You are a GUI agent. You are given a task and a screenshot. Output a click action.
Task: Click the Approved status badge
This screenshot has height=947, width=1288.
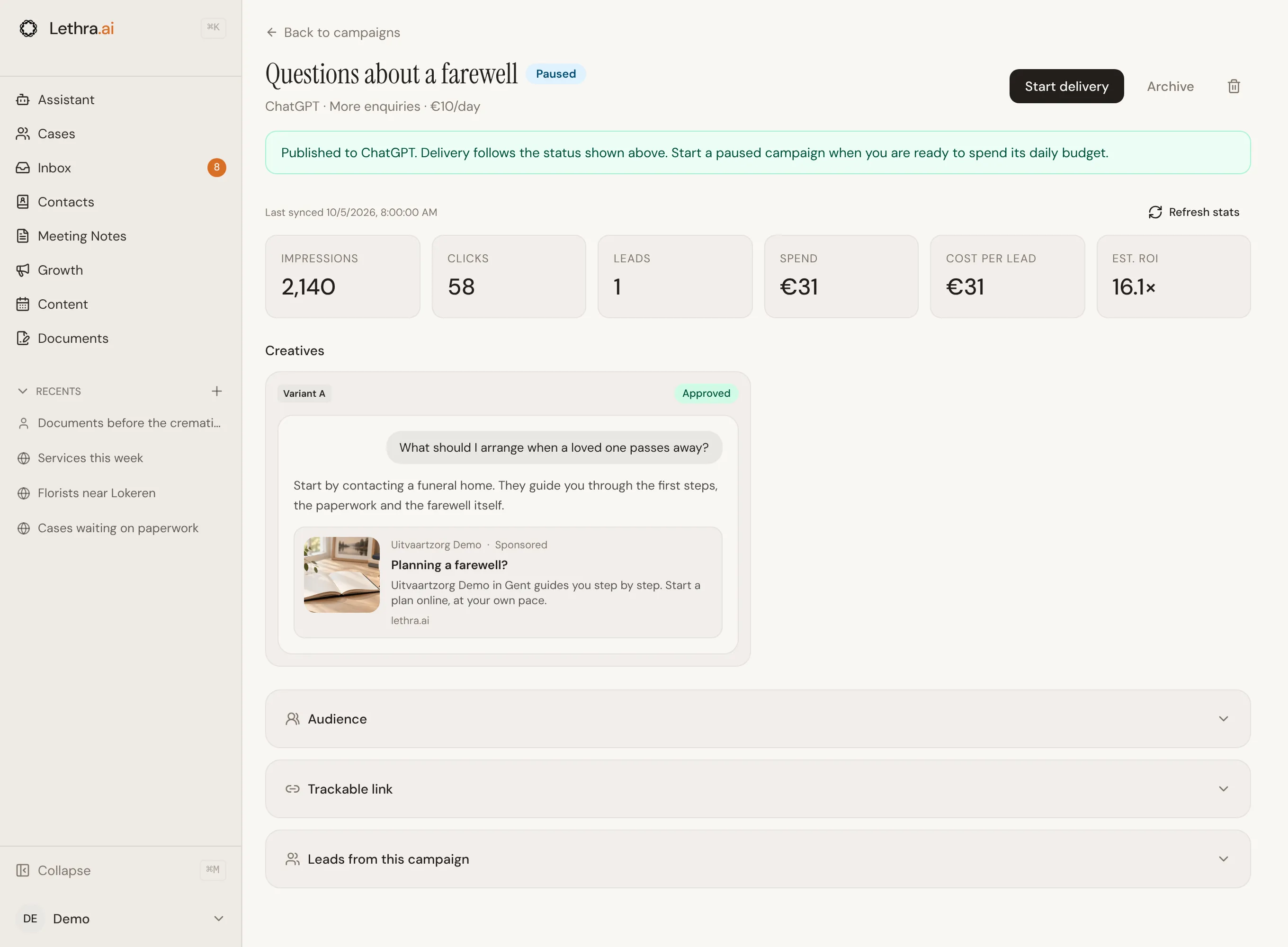pos(706,393)
